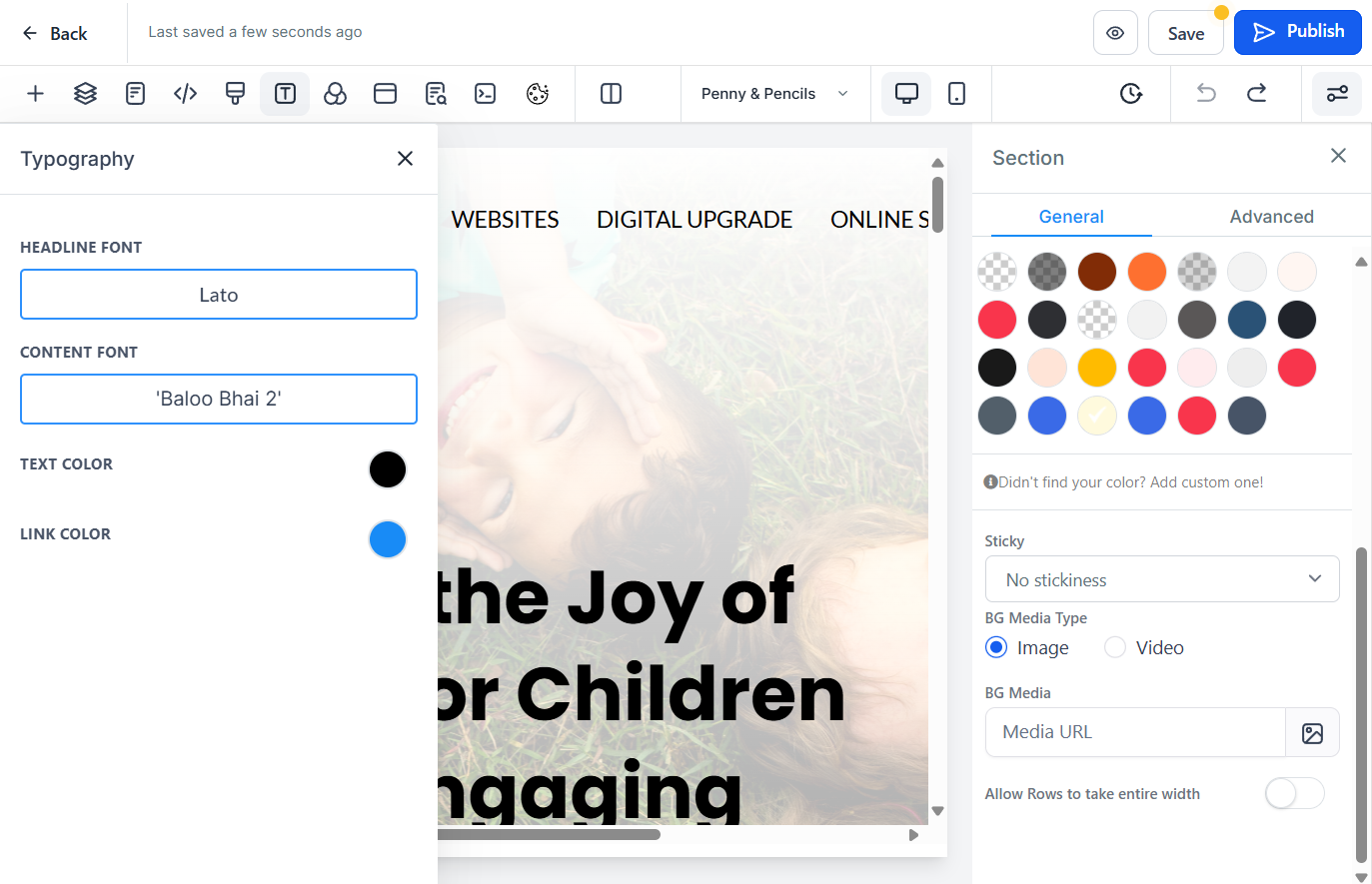Open the overlapping circles color icon
Viewport: 1372px width, 884px height.
pyautogui.click(x=335, y=94)
